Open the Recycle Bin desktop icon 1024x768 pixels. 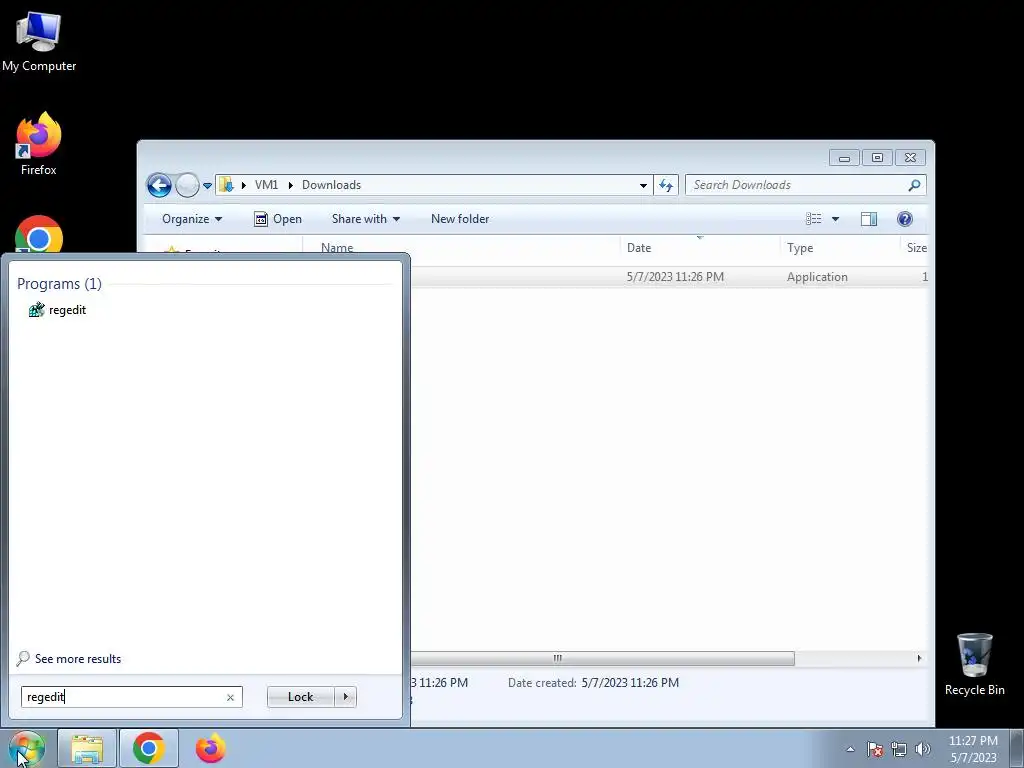coord(974,664)
